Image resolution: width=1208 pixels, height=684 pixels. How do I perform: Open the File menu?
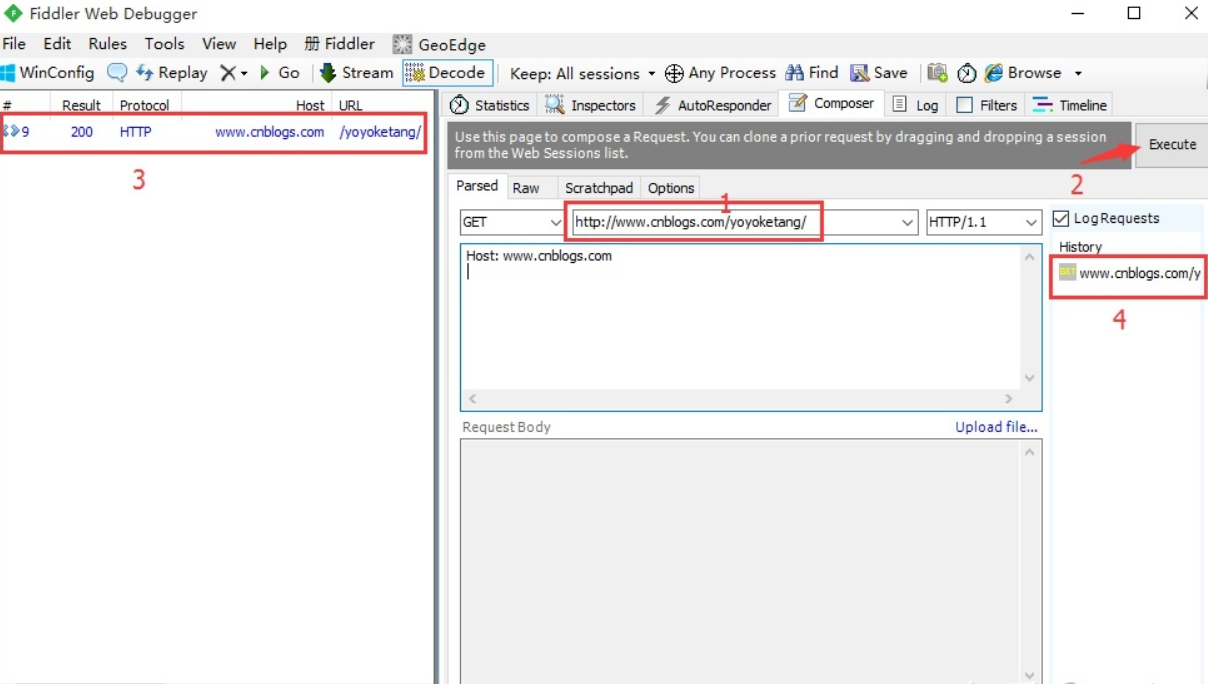coord(14,44)
